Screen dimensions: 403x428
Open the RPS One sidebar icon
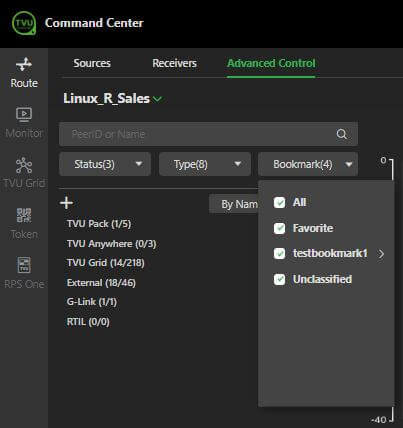coord(24,265)
